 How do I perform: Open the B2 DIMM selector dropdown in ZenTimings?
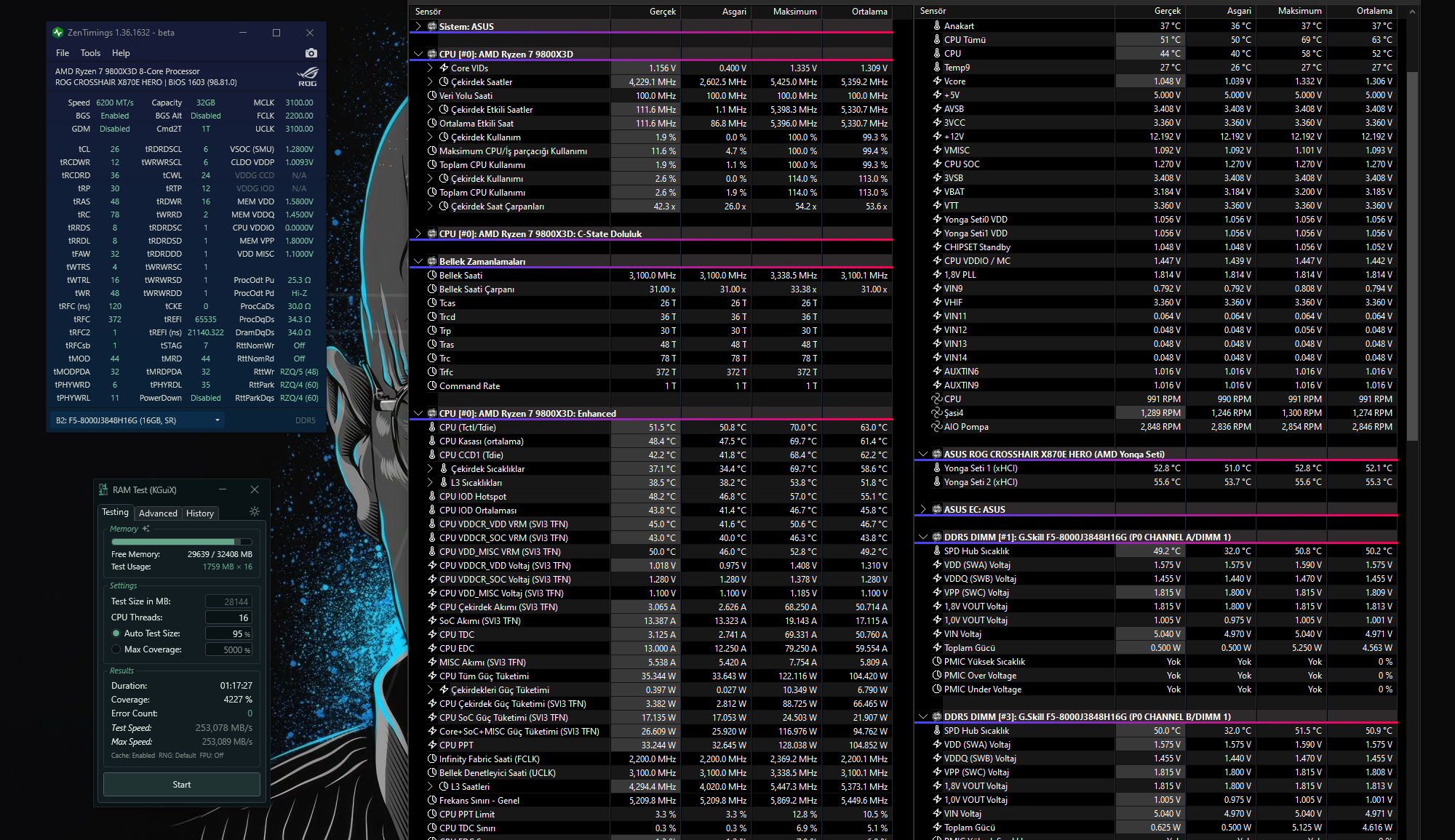tap(138, 420)
